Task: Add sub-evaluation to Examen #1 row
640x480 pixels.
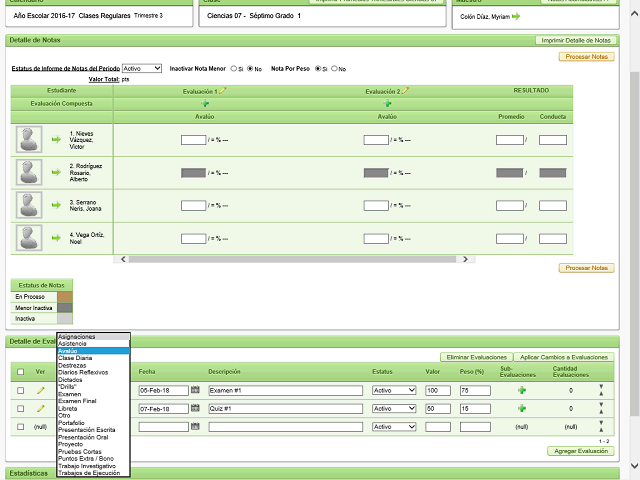Action: (x=522, y=390)
